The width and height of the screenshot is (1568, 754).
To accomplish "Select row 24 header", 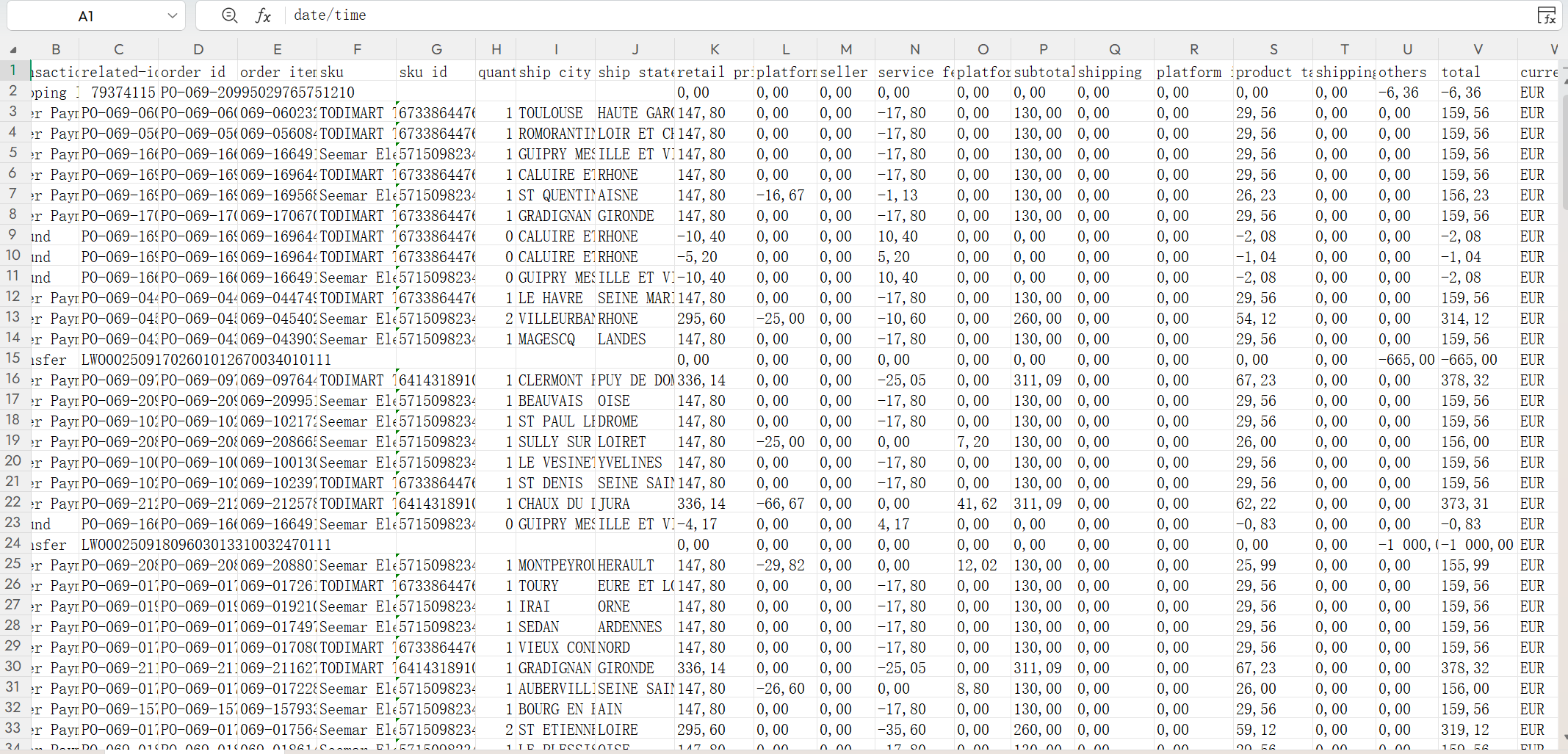I will click(13, 544).
